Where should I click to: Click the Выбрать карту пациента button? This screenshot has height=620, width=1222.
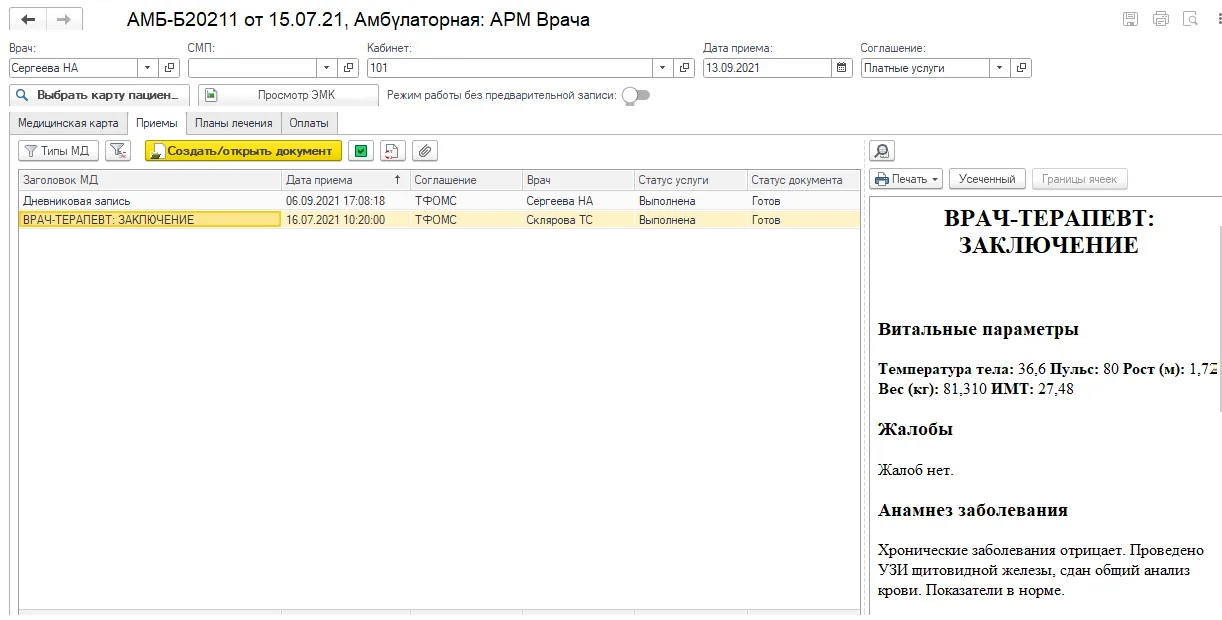(99, 95)
